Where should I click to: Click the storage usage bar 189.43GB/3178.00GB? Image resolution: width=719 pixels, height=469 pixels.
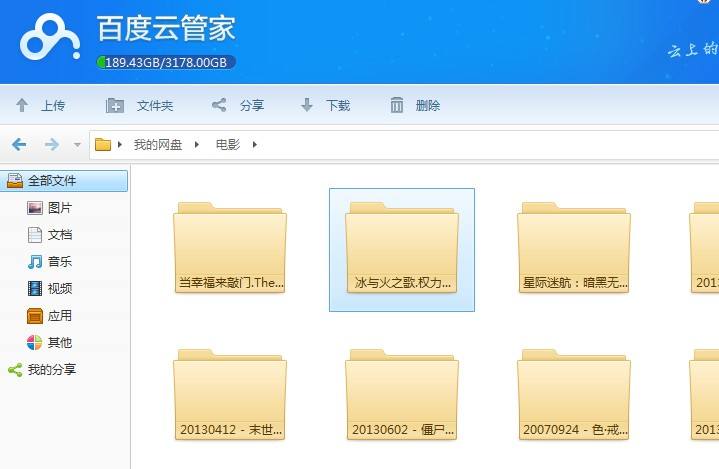167,63
